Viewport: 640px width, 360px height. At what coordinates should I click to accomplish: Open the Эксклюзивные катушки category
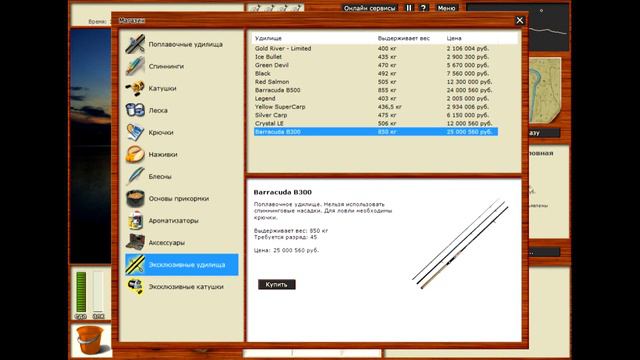pos(182,287)
